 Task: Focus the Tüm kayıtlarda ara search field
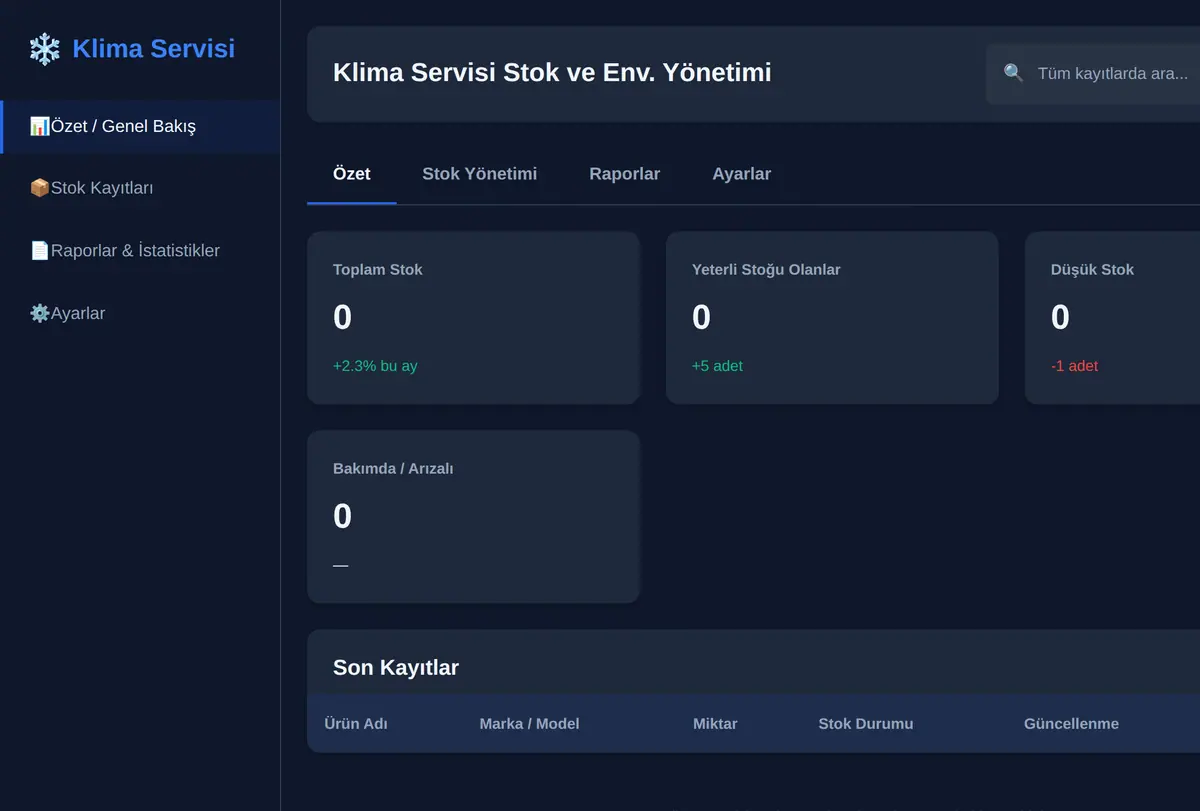pos(1093,73)
